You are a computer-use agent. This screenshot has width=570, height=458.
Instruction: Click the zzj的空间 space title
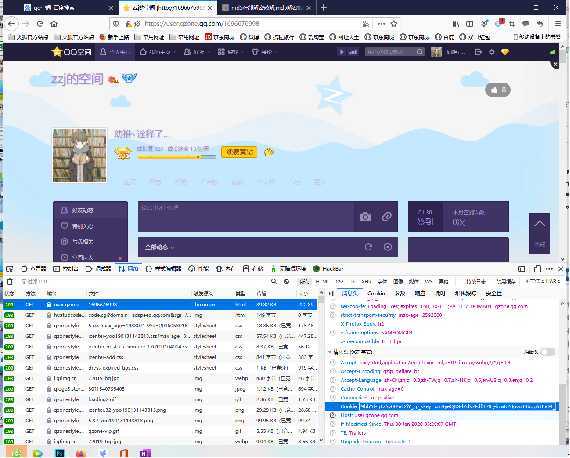click(77, 79)
